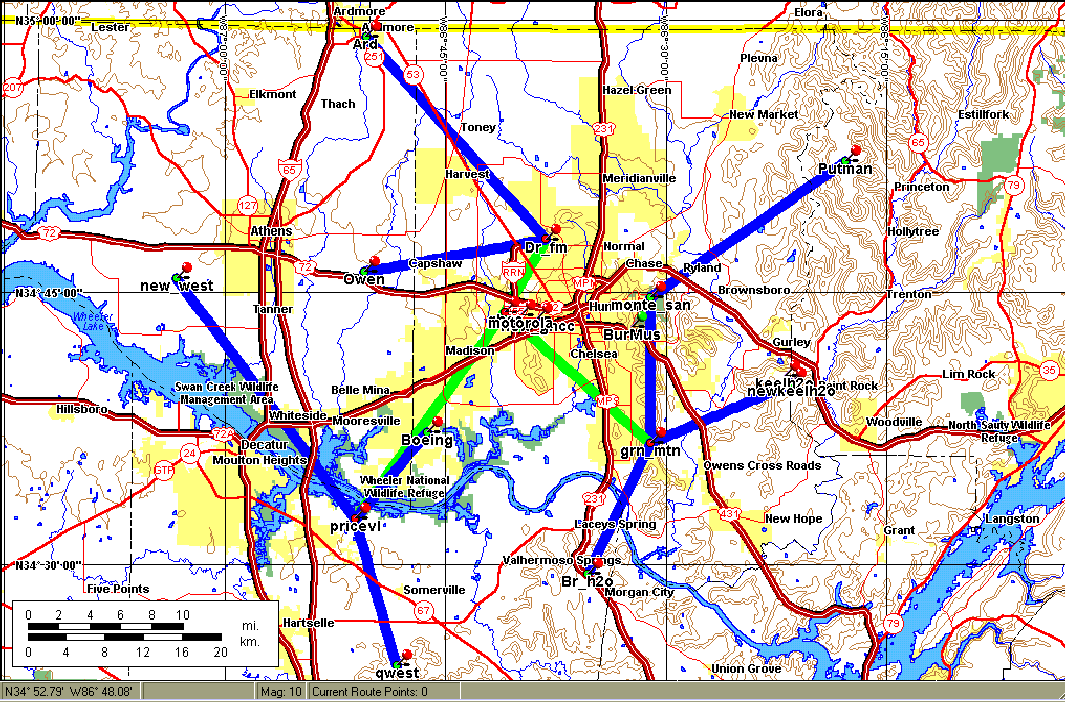Click the Woodville town label
Image resolution: width=1065 pixels, height=702 pixels.
click(x=894, y=422)
